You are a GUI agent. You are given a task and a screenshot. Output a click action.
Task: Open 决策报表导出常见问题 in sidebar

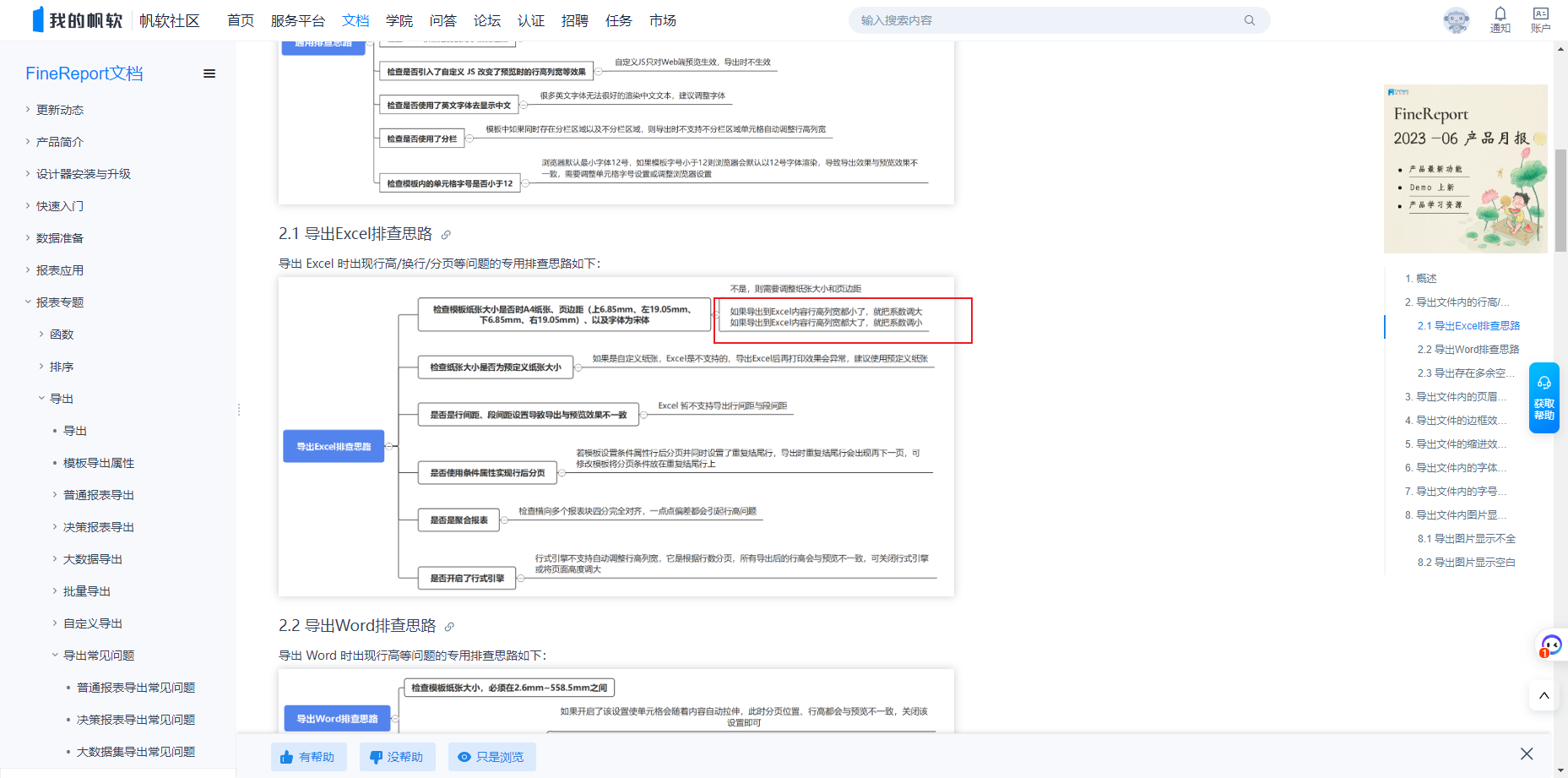[136, 720]
